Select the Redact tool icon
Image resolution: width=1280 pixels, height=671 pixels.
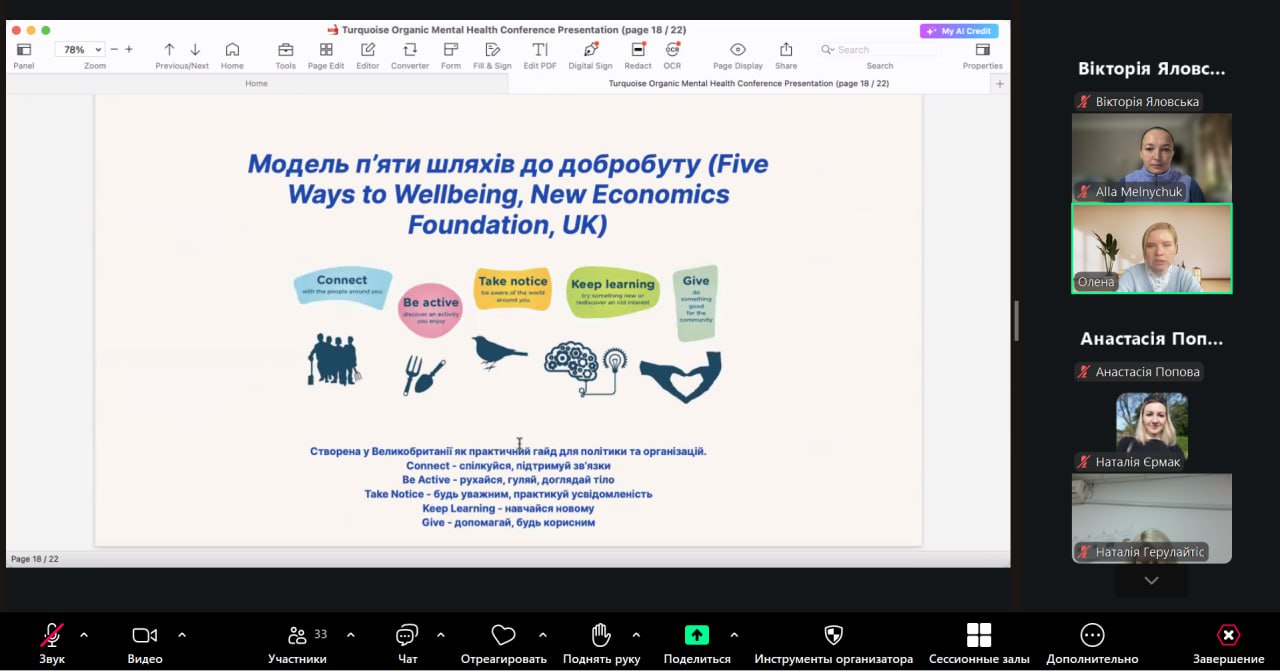[x=638, y=50]
